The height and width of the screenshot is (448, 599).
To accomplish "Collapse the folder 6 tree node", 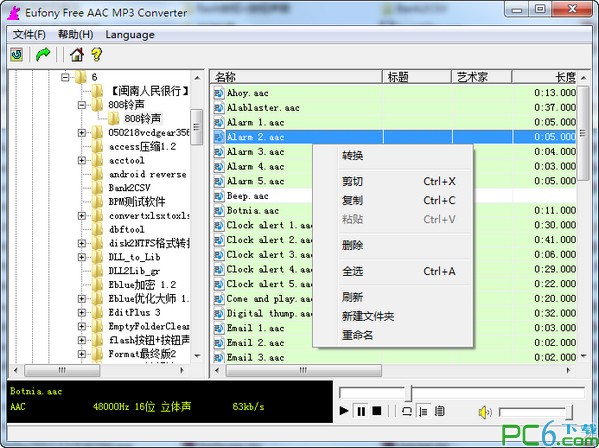I will (x=65, y=77).
